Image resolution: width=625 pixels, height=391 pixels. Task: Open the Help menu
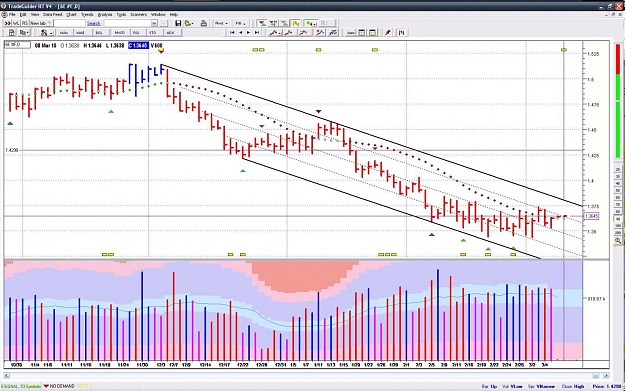[174, 14]
